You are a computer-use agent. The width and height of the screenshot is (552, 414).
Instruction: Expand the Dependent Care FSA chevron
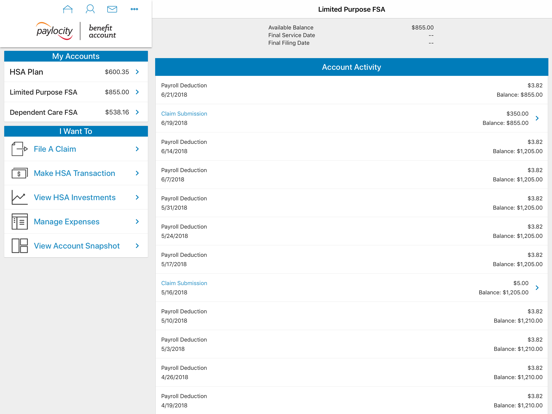(137, 112)
